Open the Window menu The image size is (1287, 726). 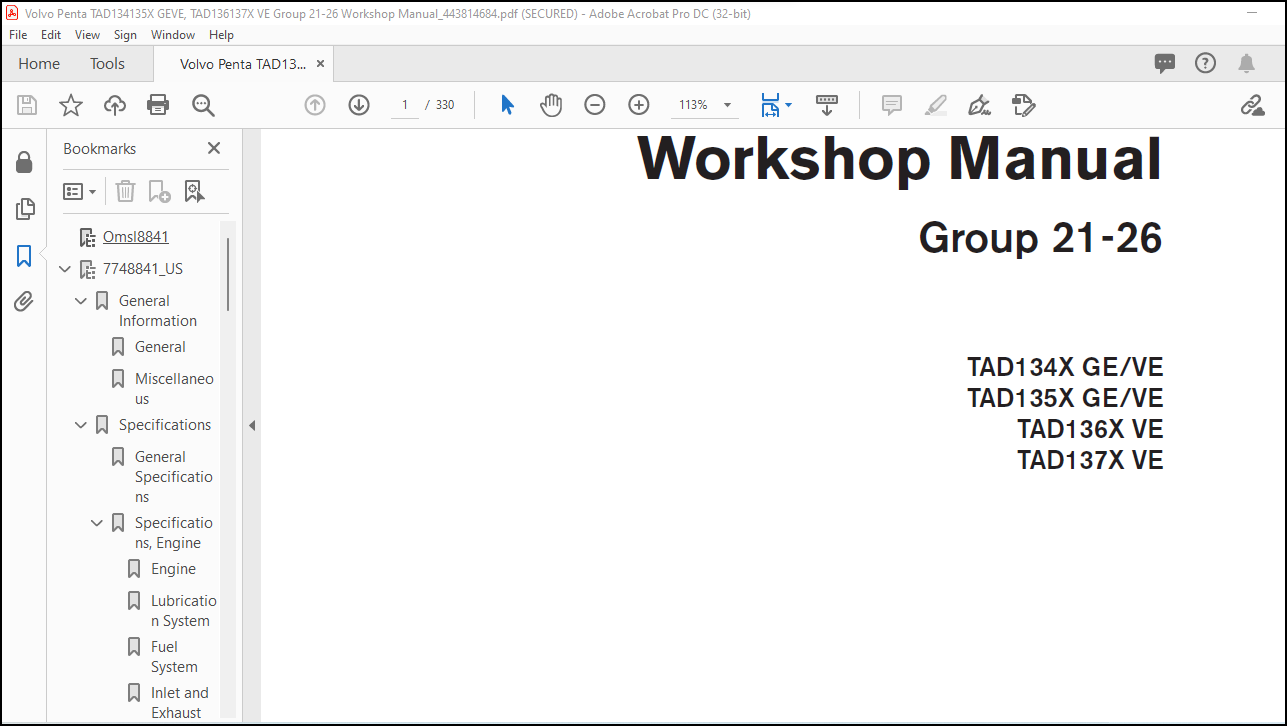[173, 34]
